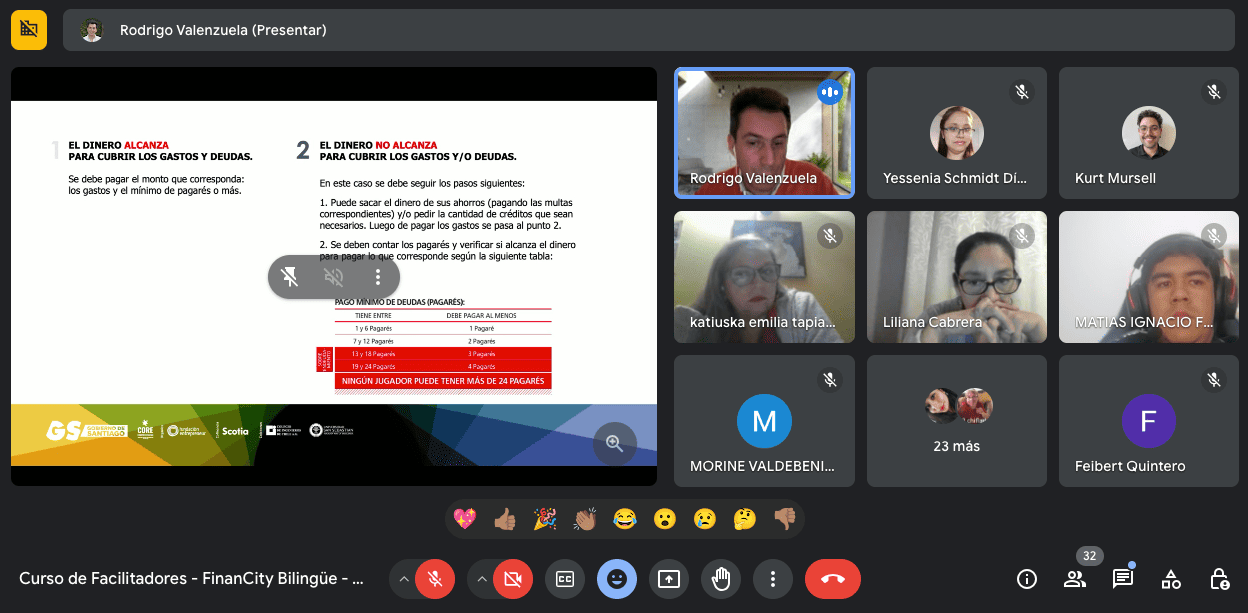This screenshot has width=1248, height=613.
Task: Send the thinking face reaction
Action: (x=745, y=519)
